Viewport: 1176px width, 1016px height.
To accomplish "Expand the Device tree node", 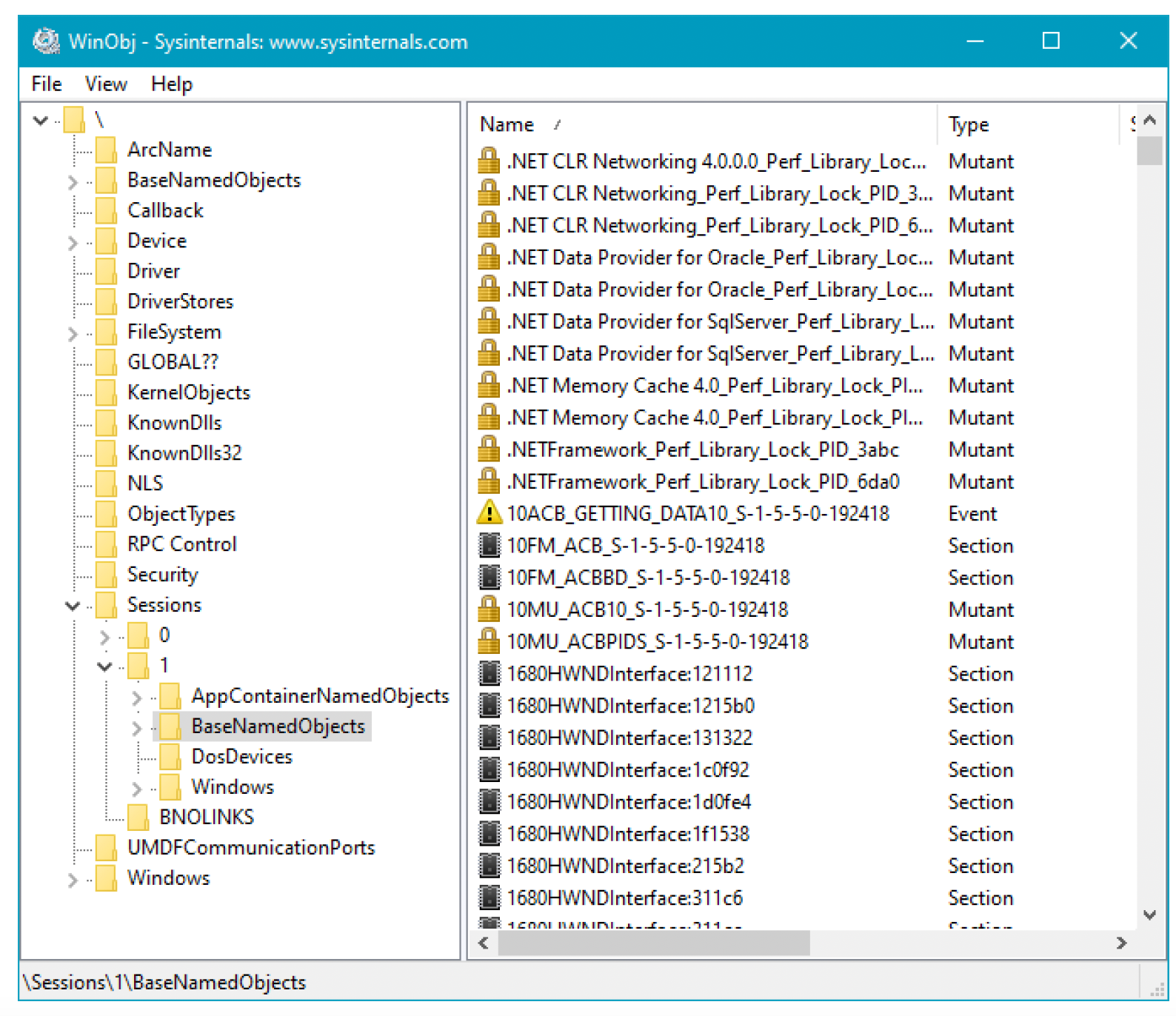I will [x=73, y=242].
